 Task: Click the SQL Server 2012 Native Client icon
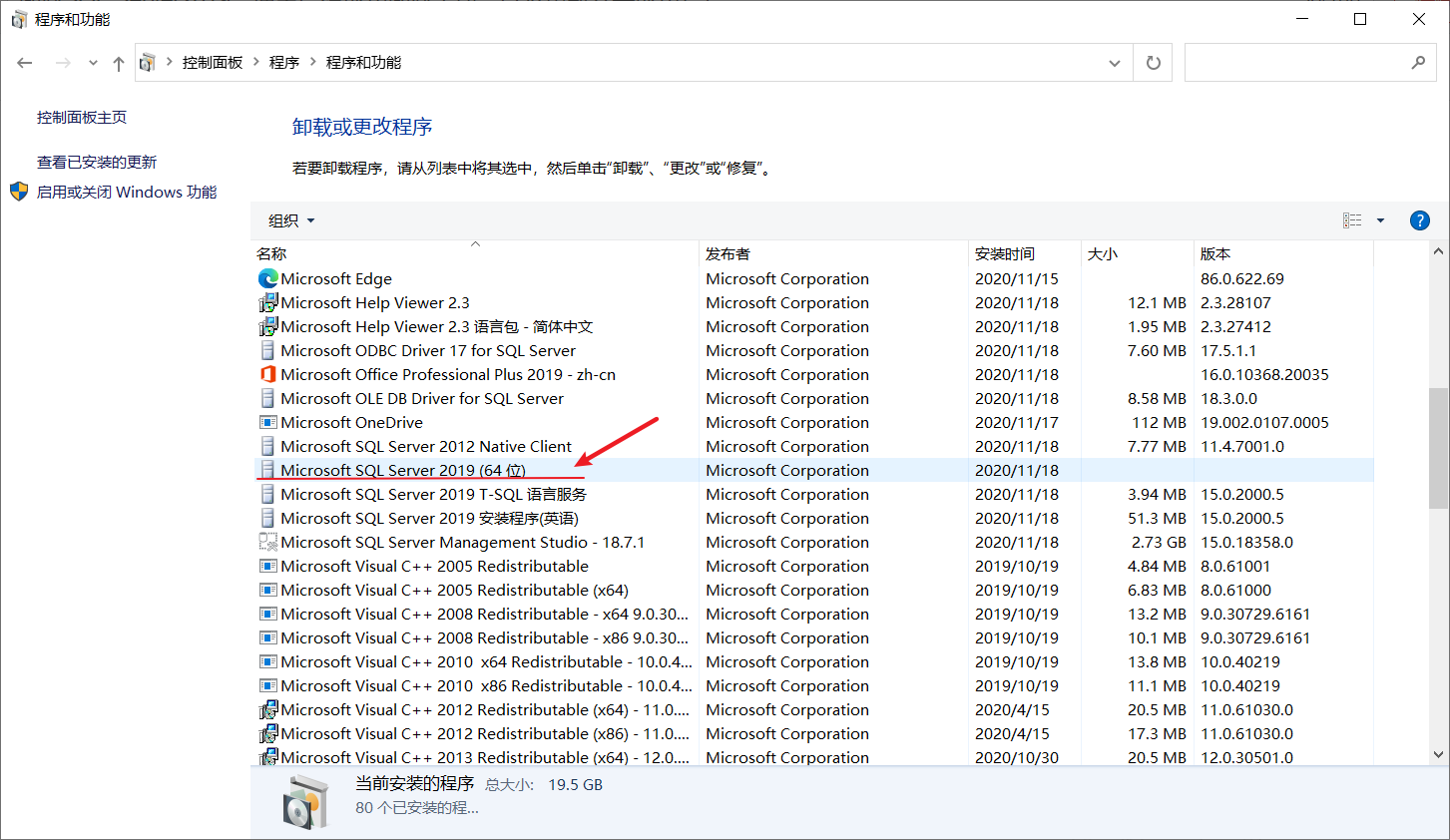tap(267, 446)
